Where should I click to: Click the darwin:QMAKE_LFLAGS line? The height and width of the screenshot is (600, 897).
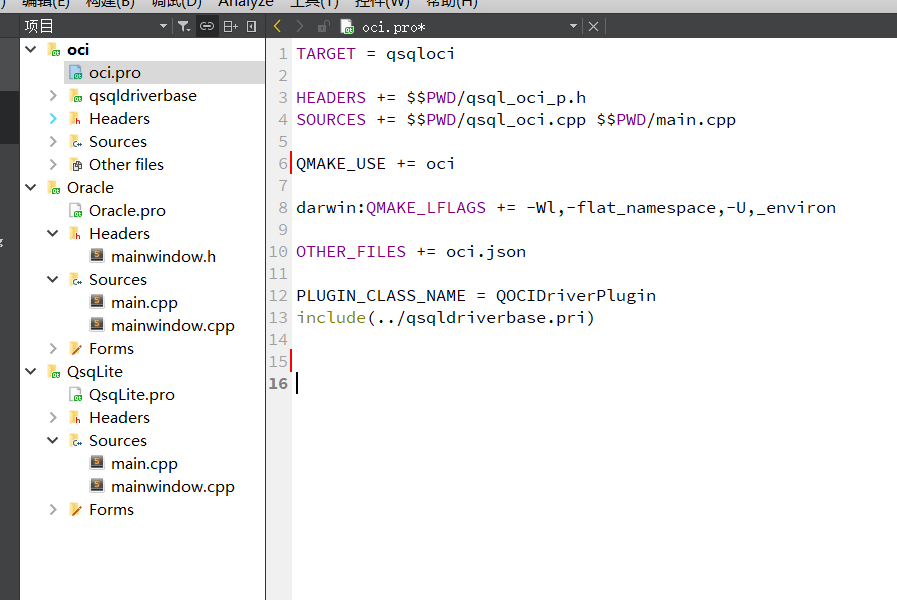point(566,208)
